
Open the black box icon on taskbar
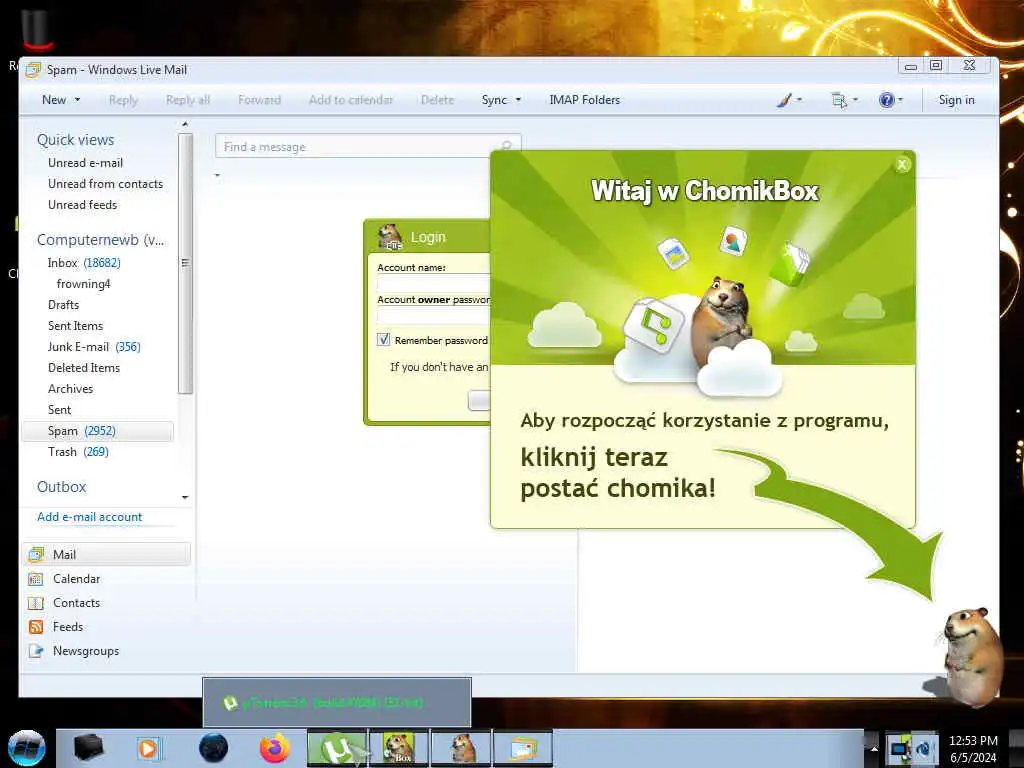pyautogui.click(x=88, y=748)
